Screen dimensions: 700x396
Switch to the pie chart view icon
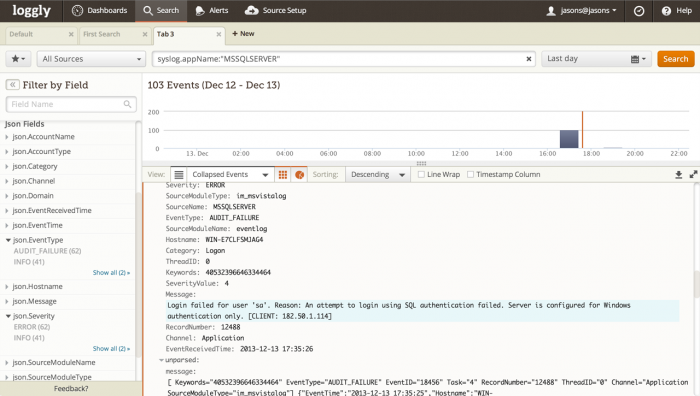tap(299, 175)
